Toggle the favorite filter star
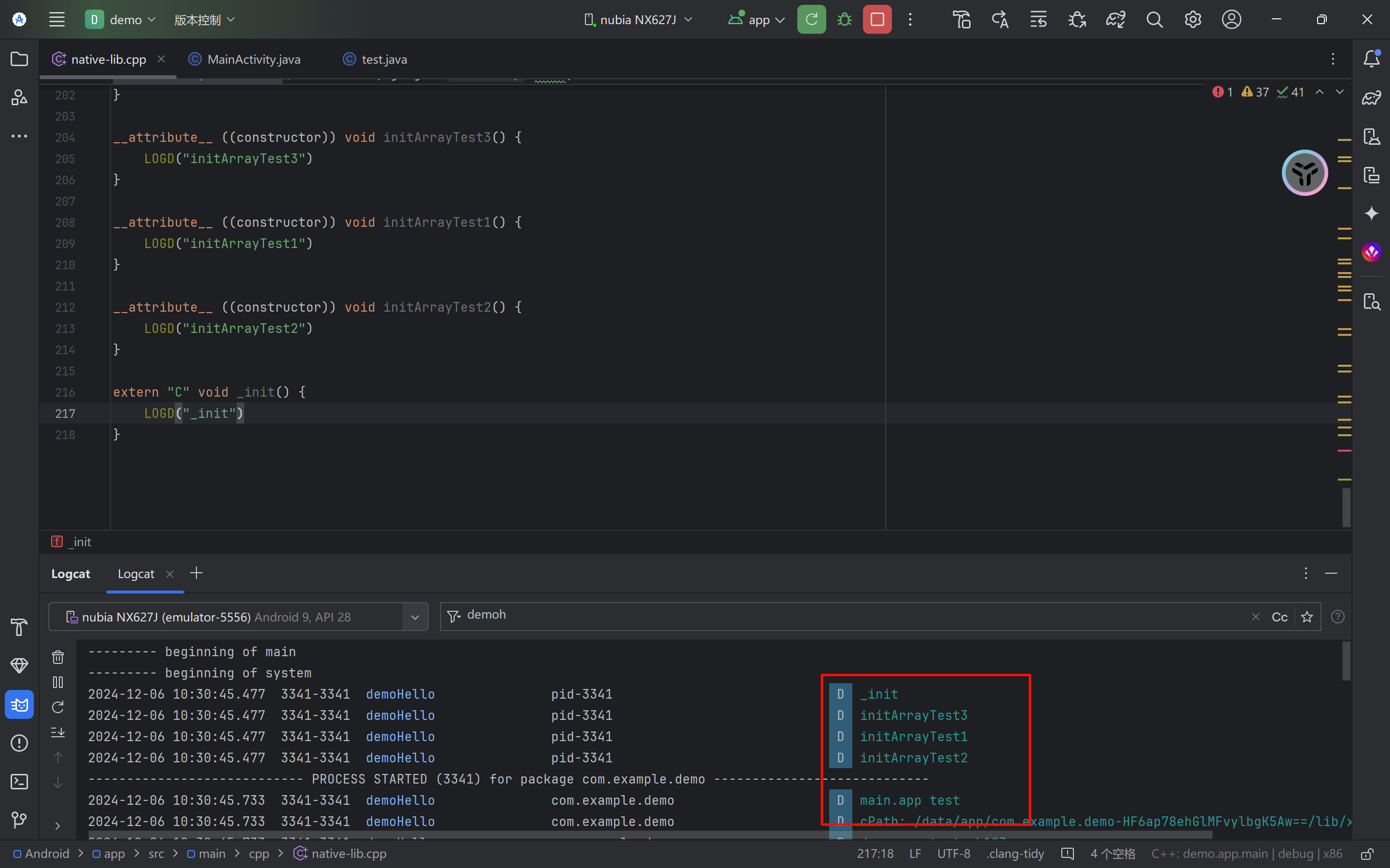 [x=1307, y=617]
